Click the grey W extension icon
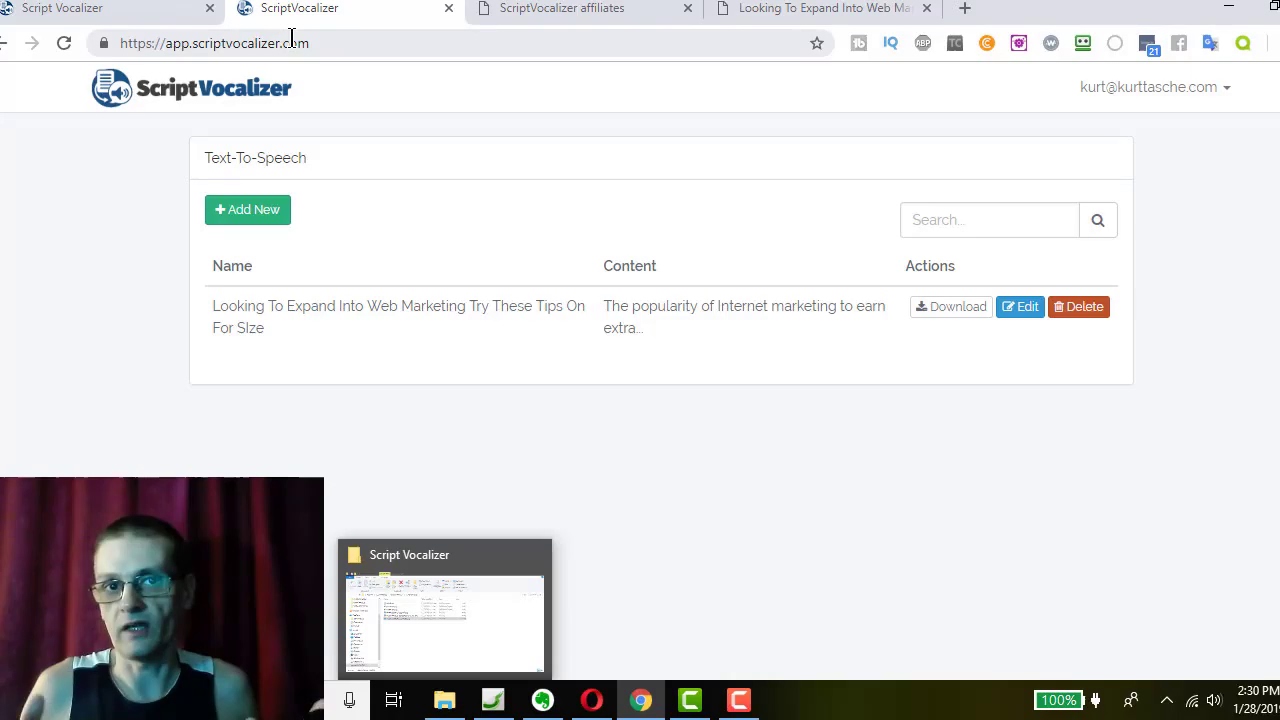 [1051, 43]
